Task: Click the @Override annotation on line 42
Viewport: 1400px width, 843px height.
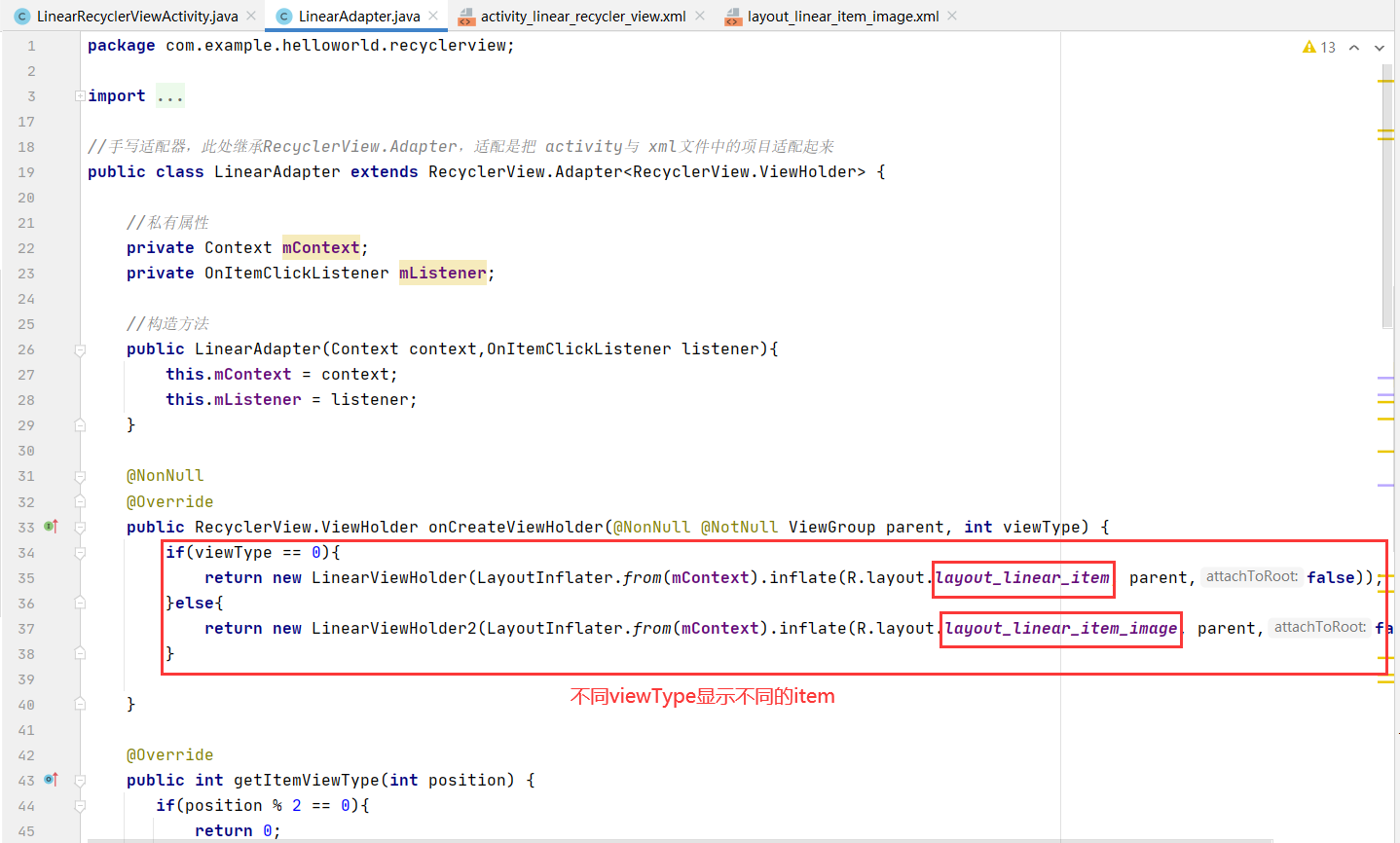Action: pos(170,754)
